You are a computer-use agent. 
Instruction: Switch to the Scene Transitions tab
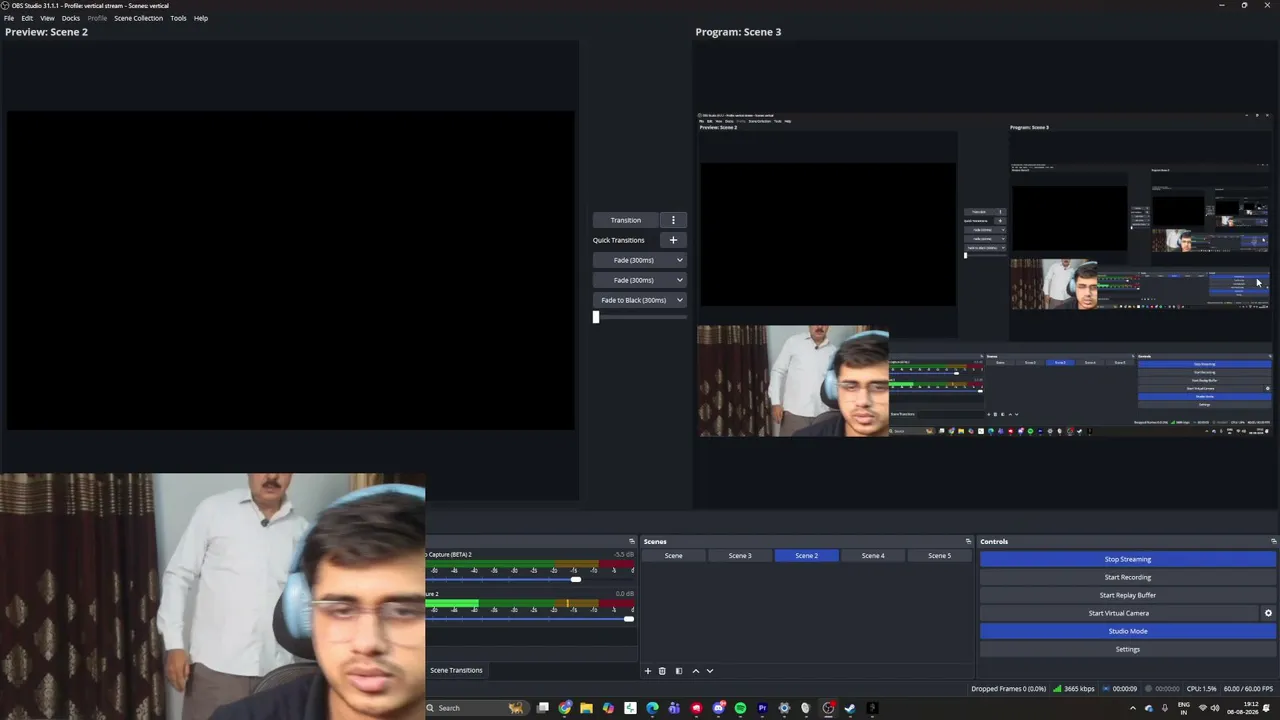456,670
